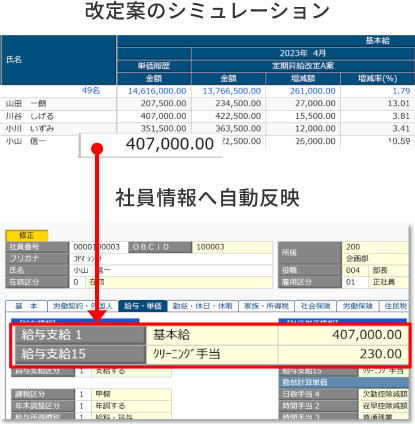Click the total increase 261,000.00

[x=312, y=91]
